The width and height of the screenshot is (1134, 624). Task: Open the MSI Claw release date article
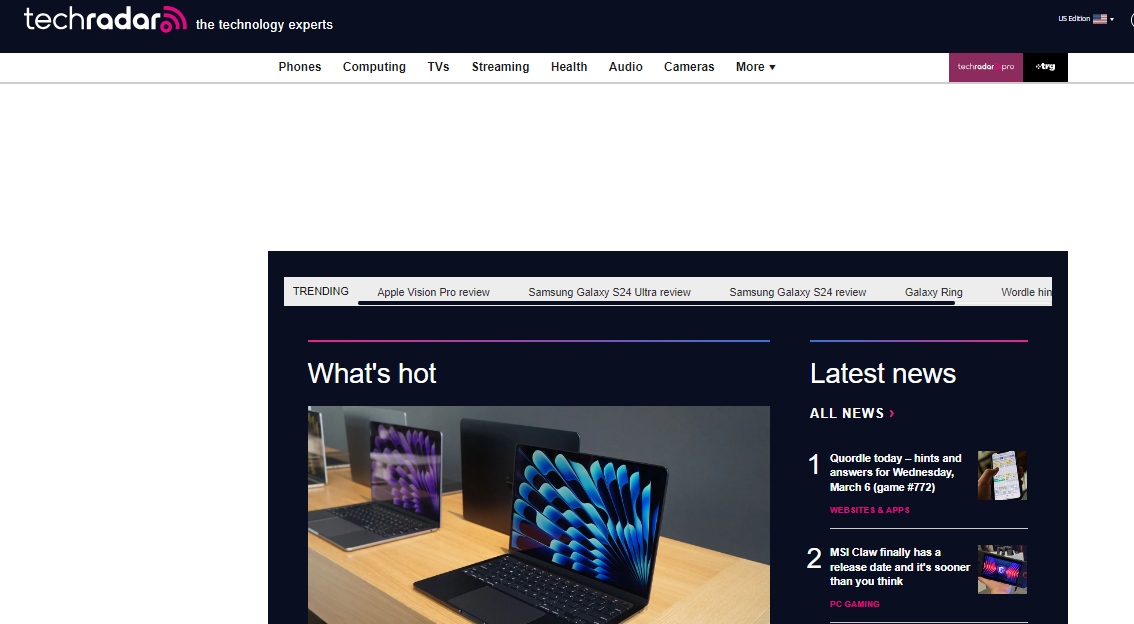coord(900,566)
